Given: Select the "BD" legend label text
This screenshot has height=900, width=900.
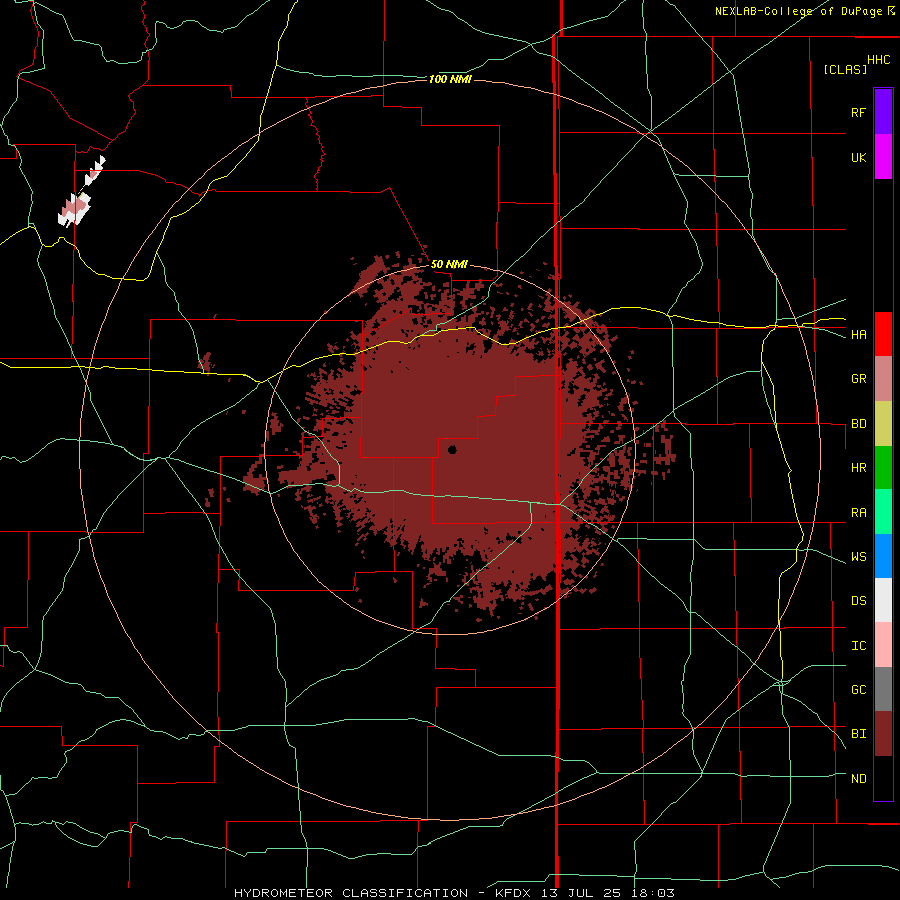Looking at the screenshot, I should 858,424.
